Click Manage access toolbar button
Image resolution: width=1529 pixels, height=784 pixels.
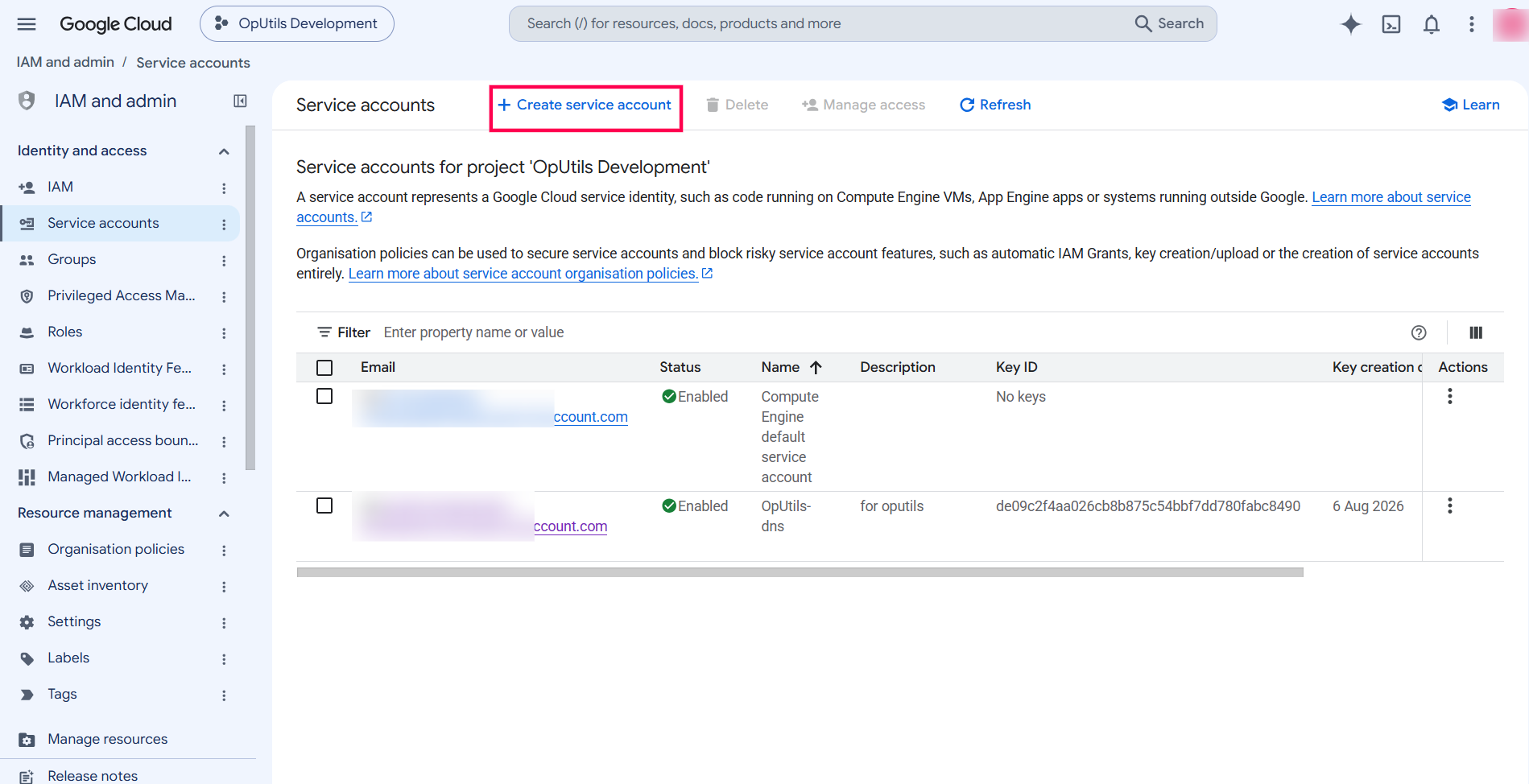[863, 105]
